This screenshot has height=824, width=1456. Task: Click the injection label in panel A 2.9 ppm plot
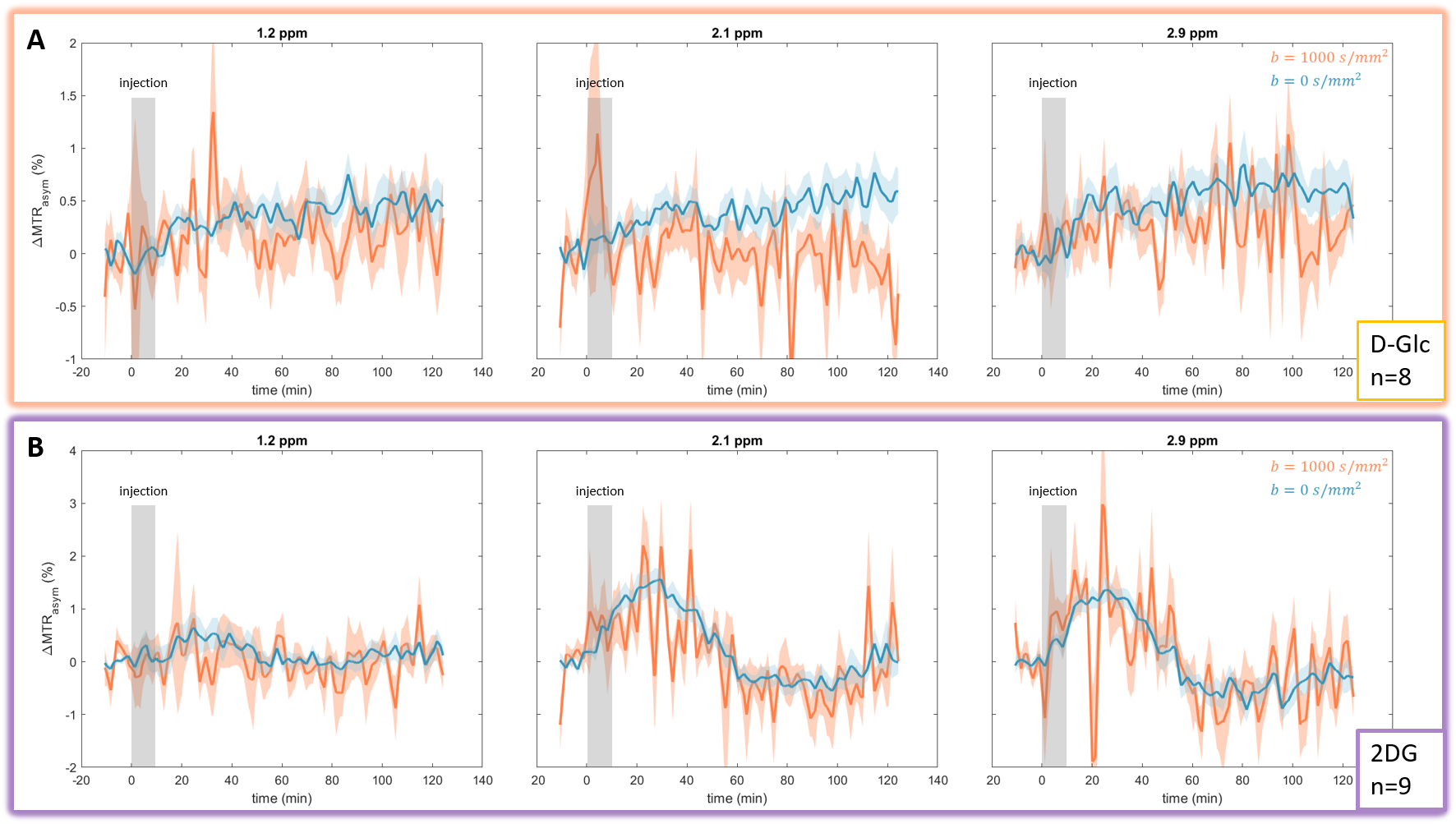(x=1053, y=83)
